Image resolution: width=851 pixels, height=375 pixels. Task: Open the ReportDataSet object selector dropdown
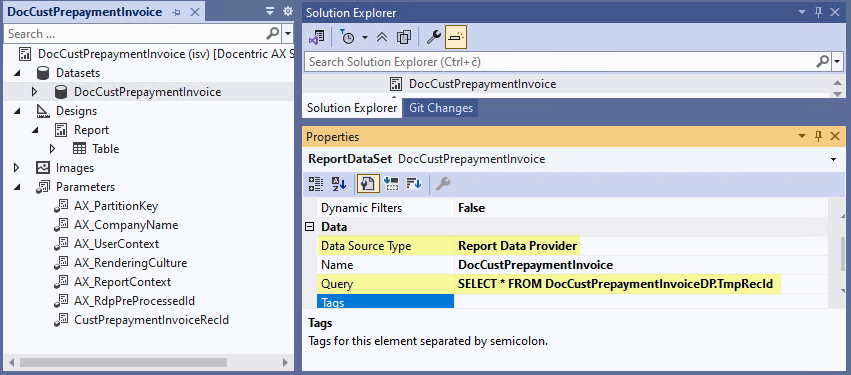[833, 160]
